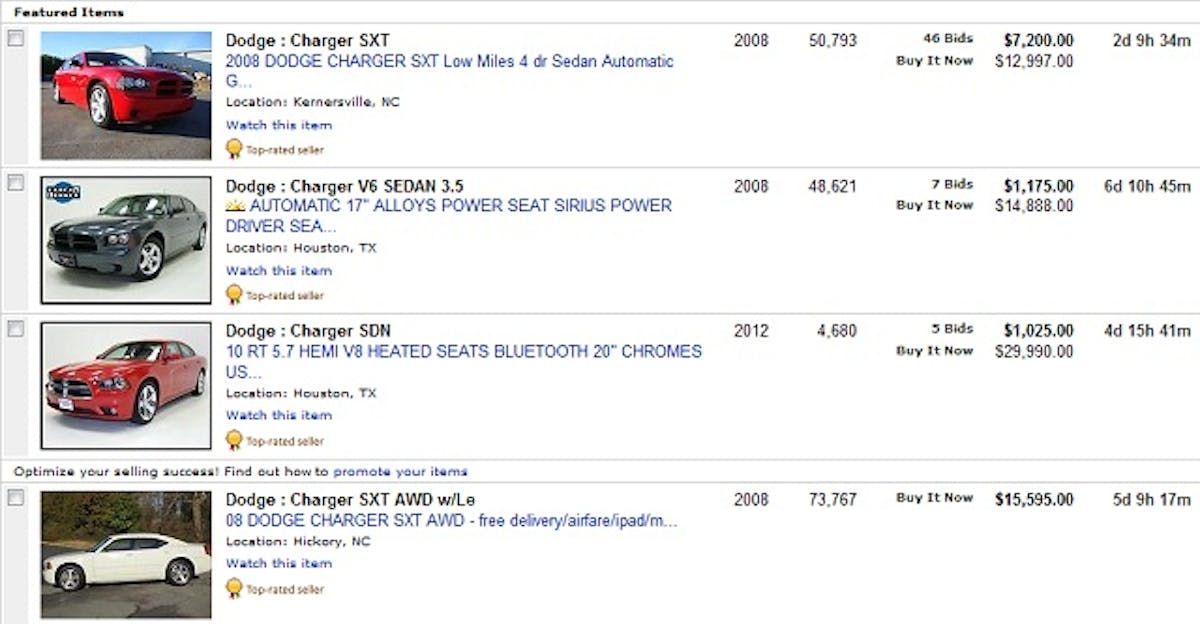Click top-rated seller ribbon icon for Charger SDN listing
The image size is (1200, 624).
234,440
